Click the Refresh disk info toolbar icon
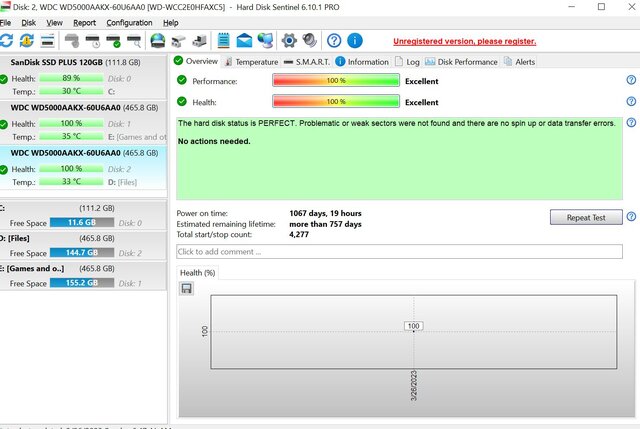The width and height of the screenshot is (640, 429). tap(7, 41)
